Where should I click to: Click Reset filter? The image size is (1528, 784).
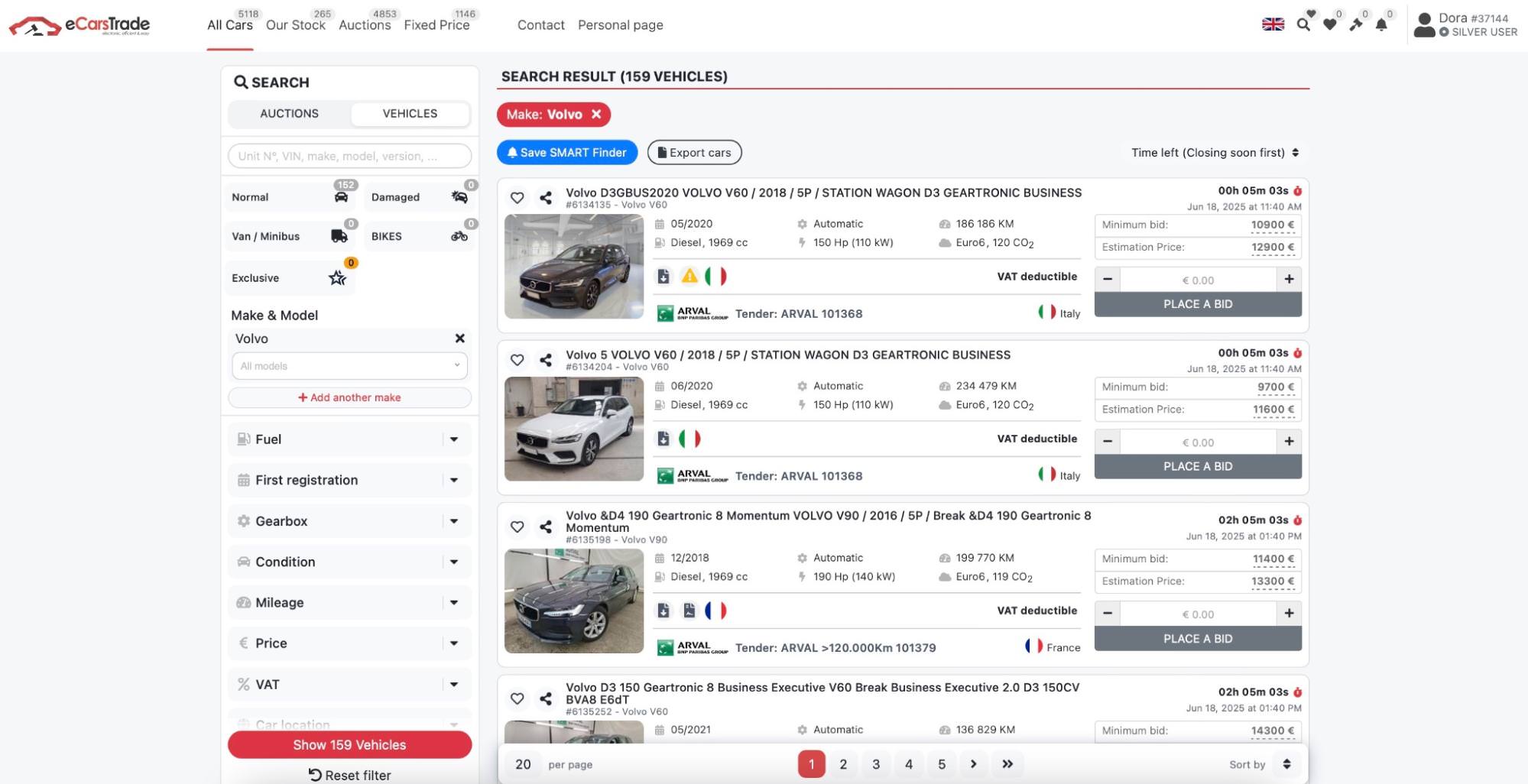[349, 775]
